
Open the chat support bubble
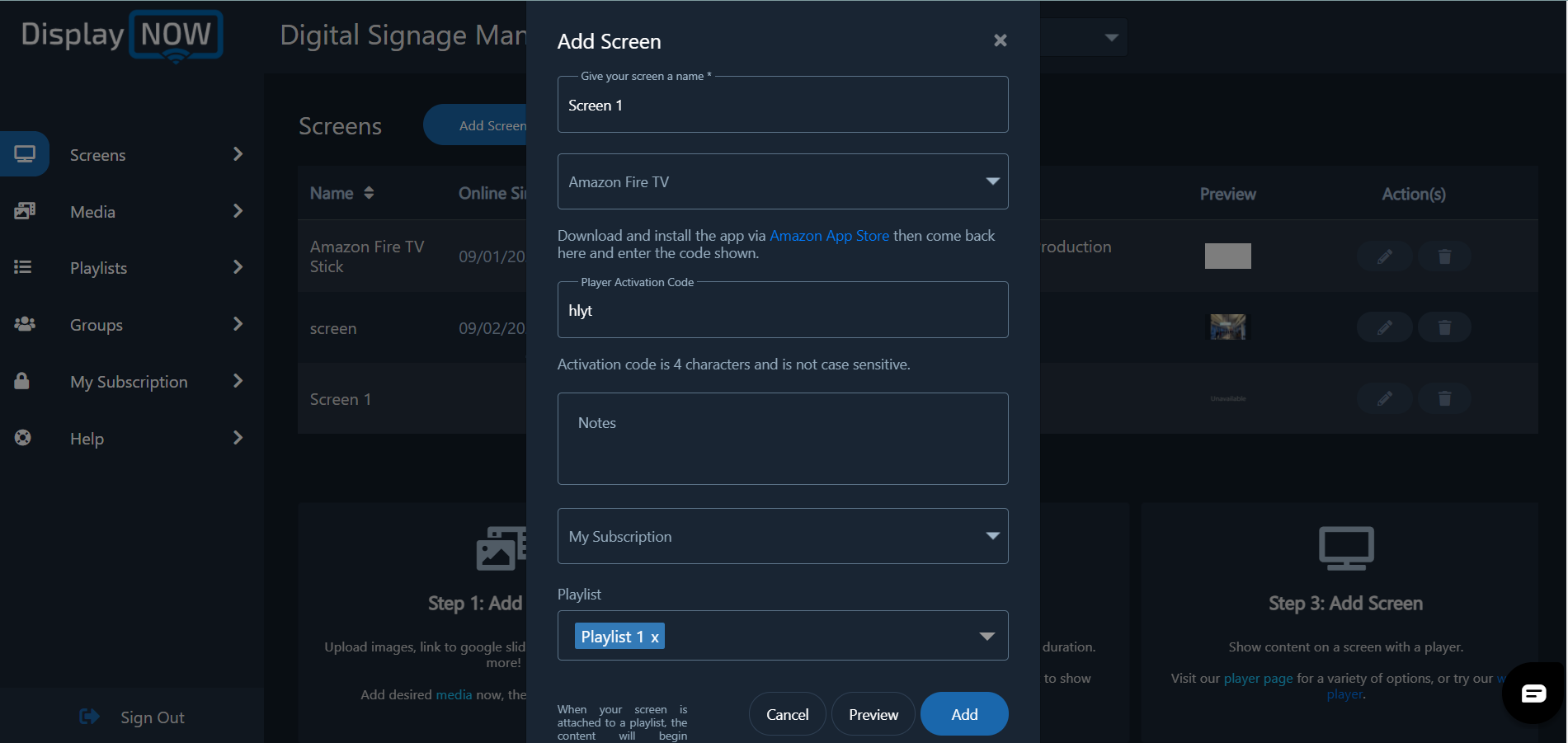[x=1533, y=693]
